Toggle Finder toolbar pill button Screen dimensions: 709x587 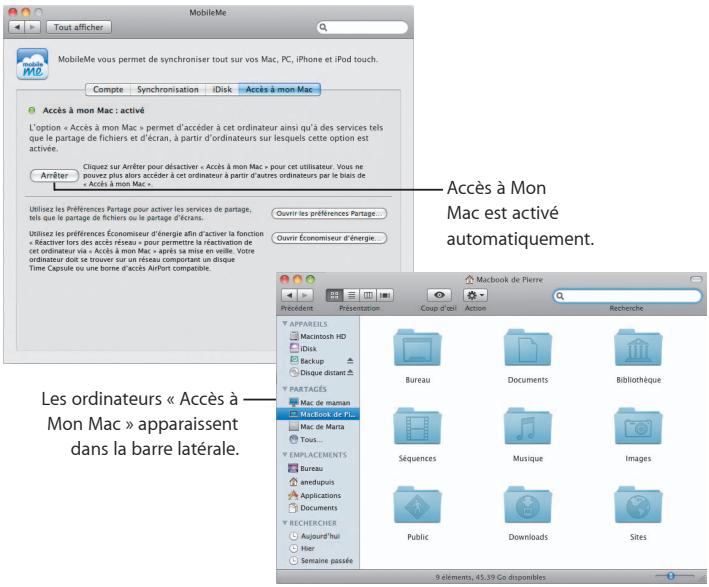pyautogui.click(x=696, y=279)
